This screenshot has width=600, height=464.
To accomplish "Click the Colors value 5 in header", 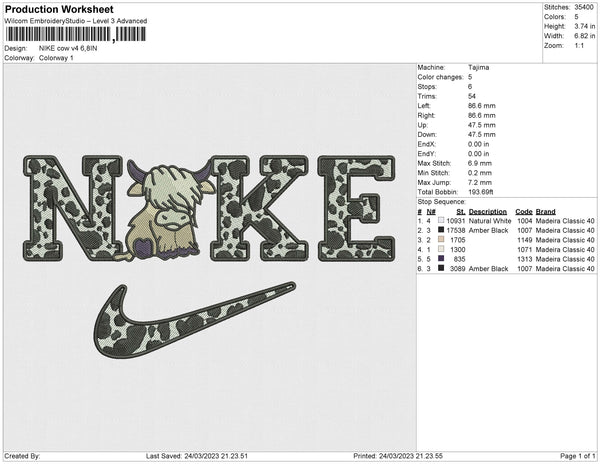I will point(576,17).
